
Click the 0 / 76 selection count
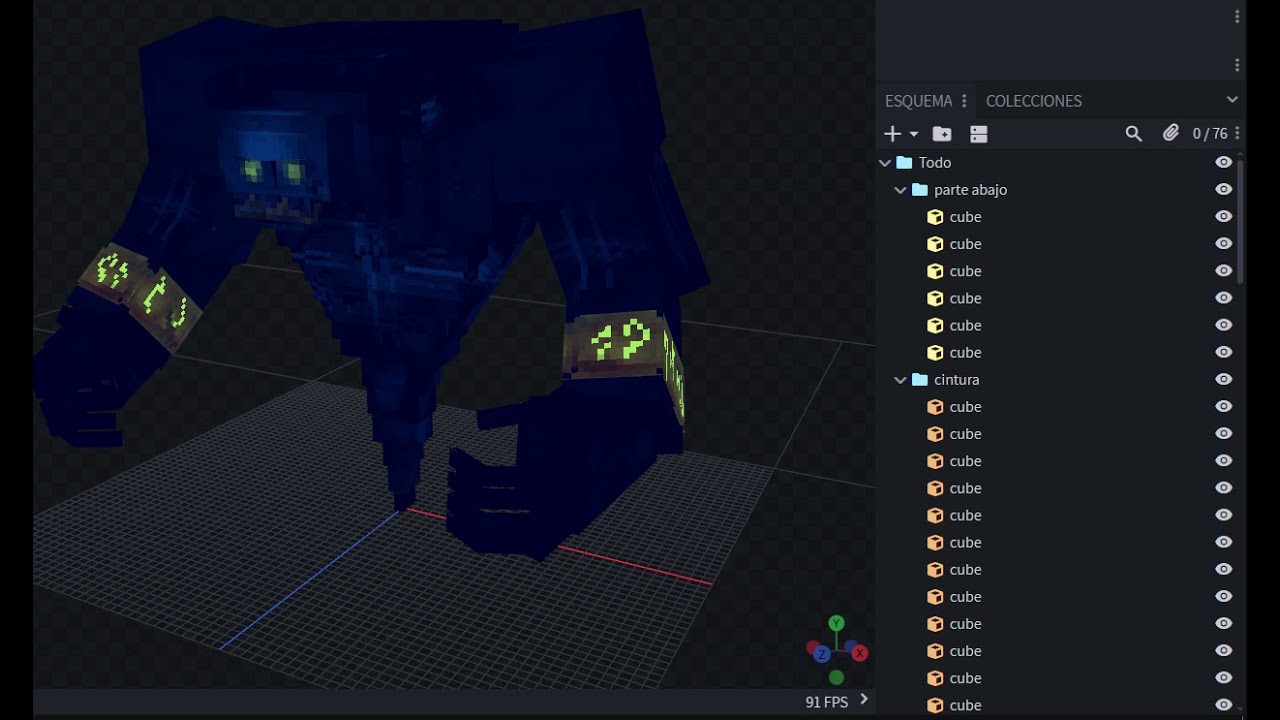coord(1210,133)
